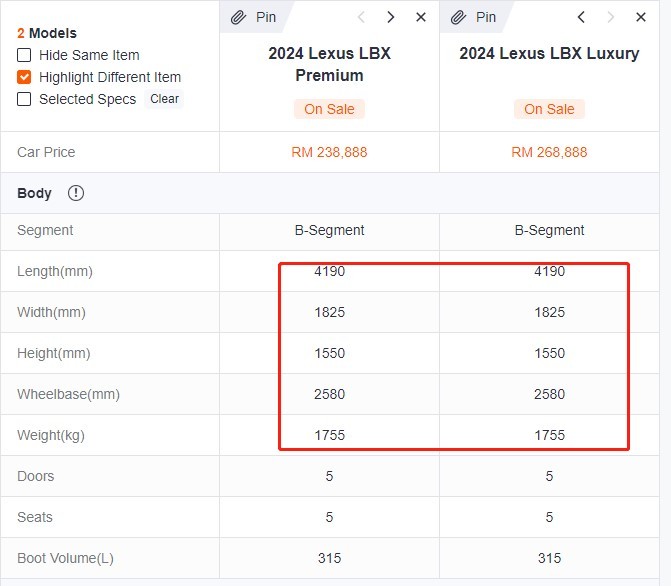671x586 pixels.
Task: Click the Body section info icon
Action: pyautogui.click(x=76, y=193)
